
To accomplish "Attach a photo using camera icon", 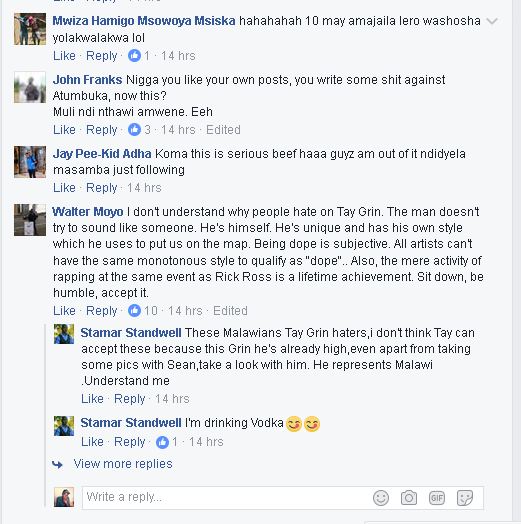I will [409, 498].
